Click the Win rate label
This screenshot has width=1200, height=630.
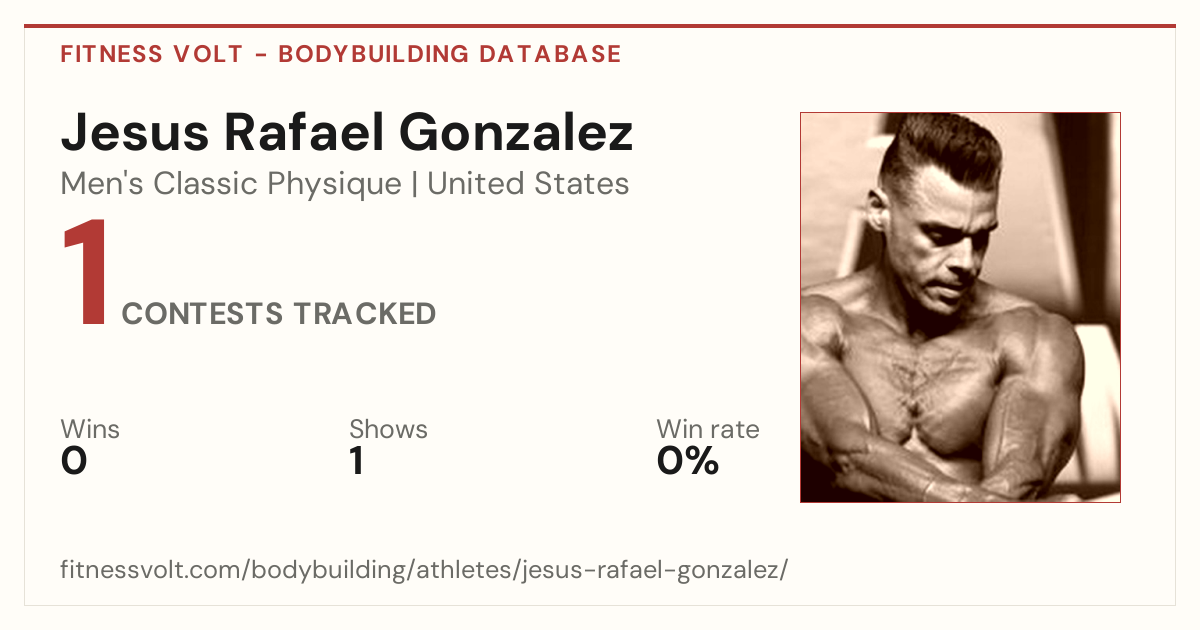click(x=708, y=430)
